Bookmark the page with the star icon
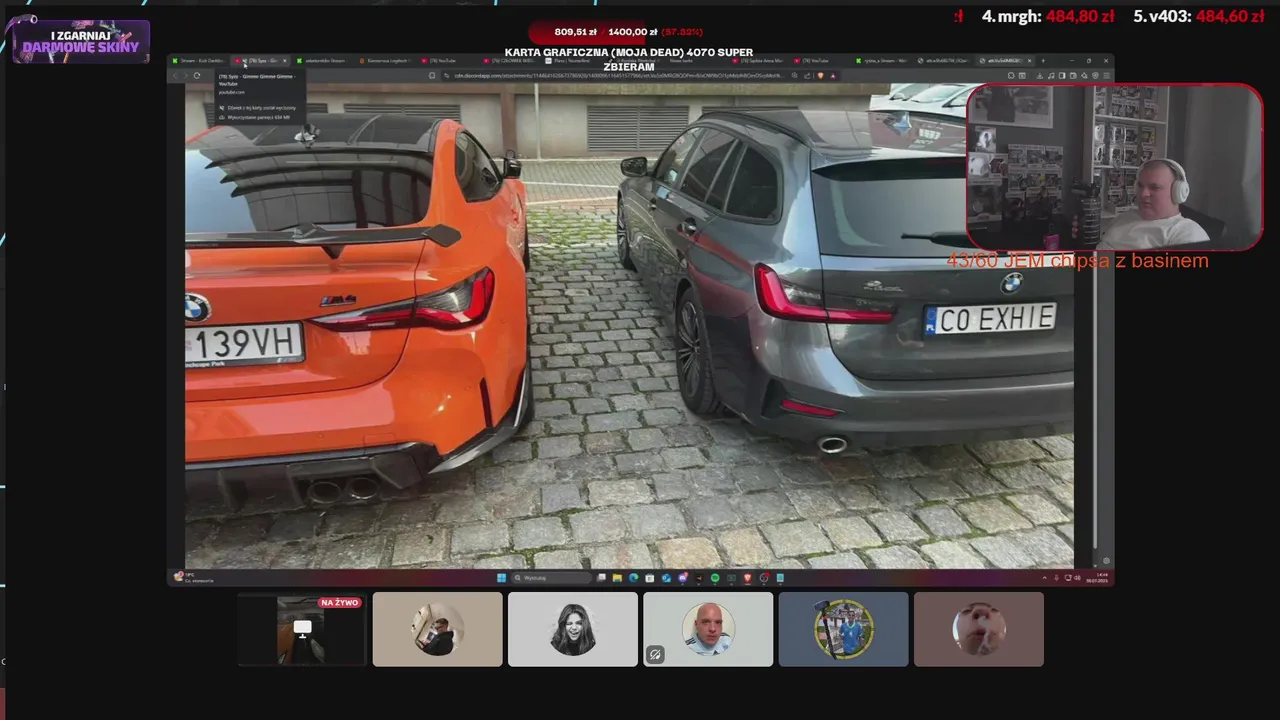The height and width of the screenshot is (720, 1280). click(432, 75)
